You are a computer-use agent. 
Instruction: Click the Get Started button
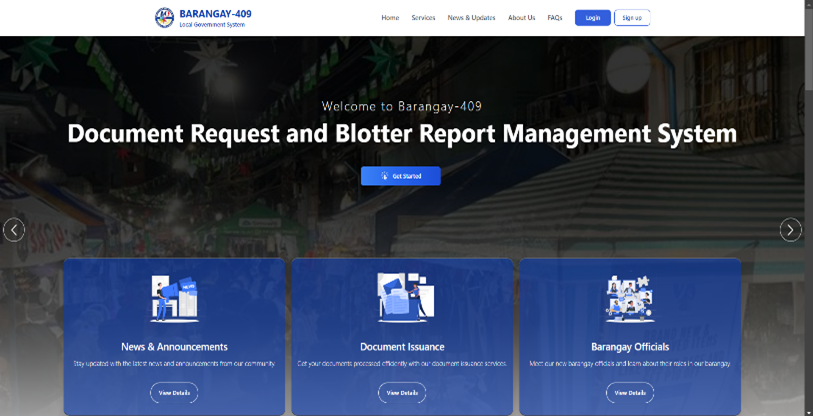pyautogui.click(x=401, y=176)
